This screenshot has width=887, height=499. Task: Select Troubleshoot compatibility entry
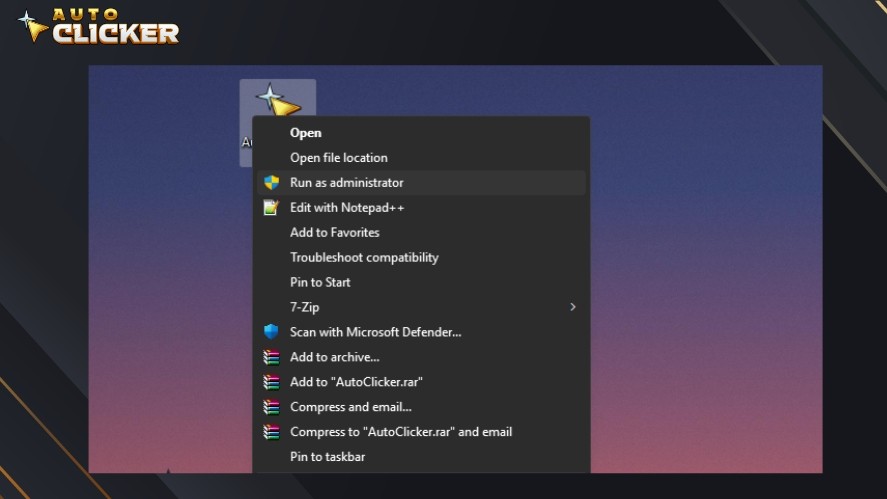tap(421, 257)
